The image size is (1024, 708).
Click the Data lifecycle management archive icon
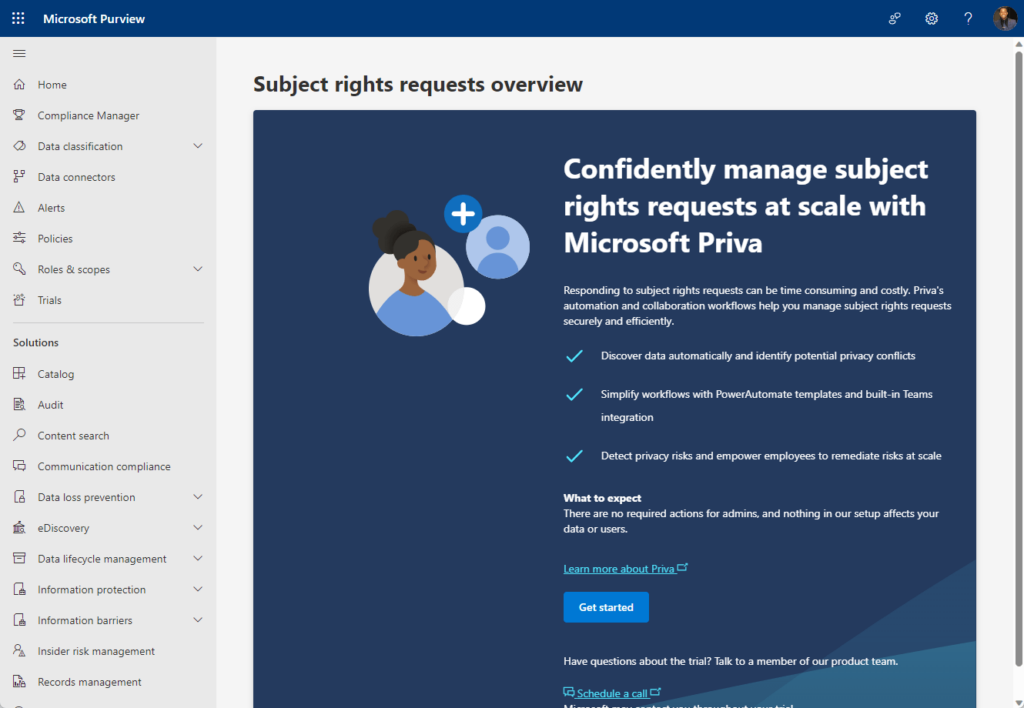pos(20,558)
